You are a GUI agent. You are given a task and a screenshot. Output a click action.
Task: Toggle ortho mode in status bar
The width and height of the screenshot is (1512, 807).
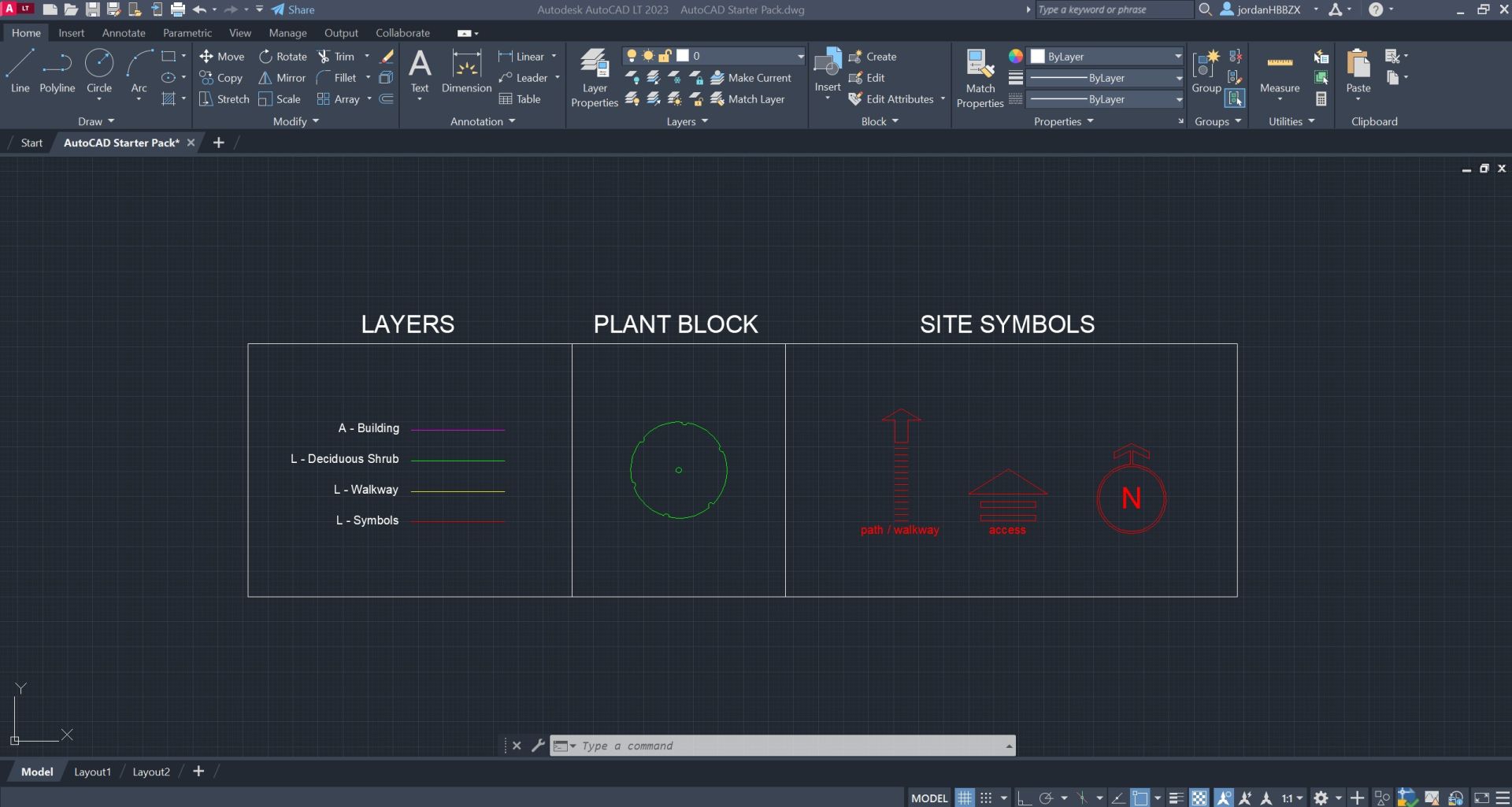[x=1024, y=798]
